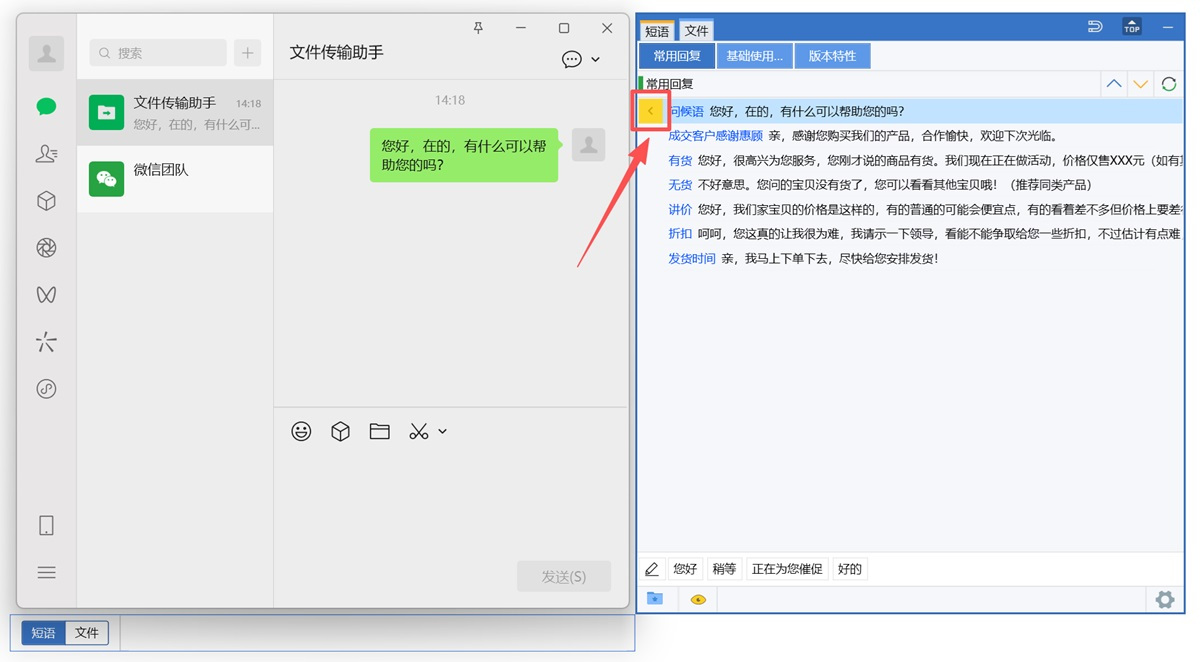Select the 文件 tab at panel top

point(696,31)
